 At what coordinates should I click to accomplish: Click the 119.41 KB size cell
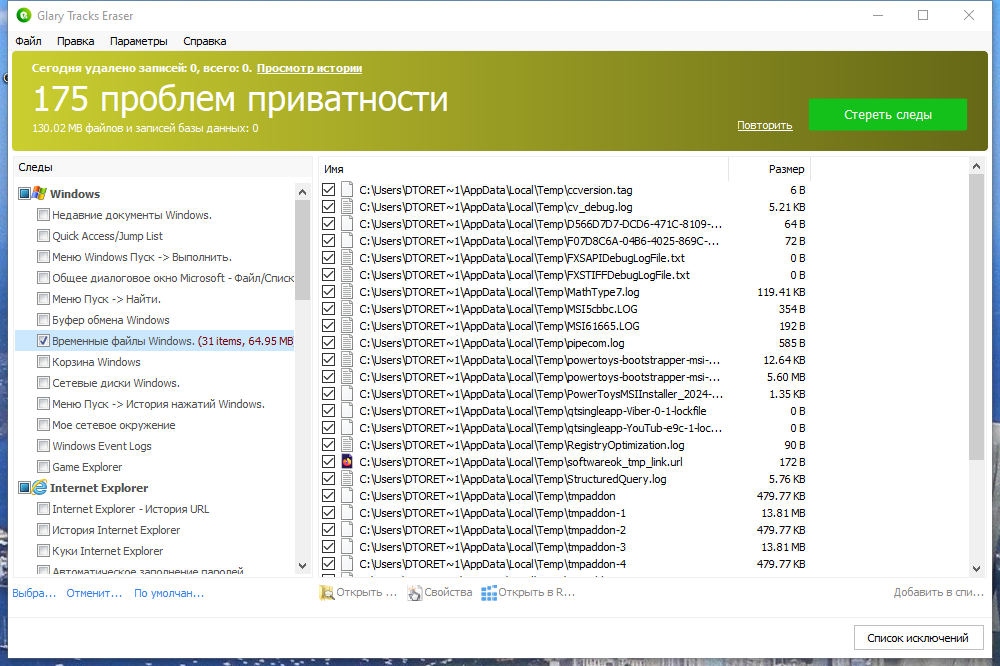pos(781,292)
